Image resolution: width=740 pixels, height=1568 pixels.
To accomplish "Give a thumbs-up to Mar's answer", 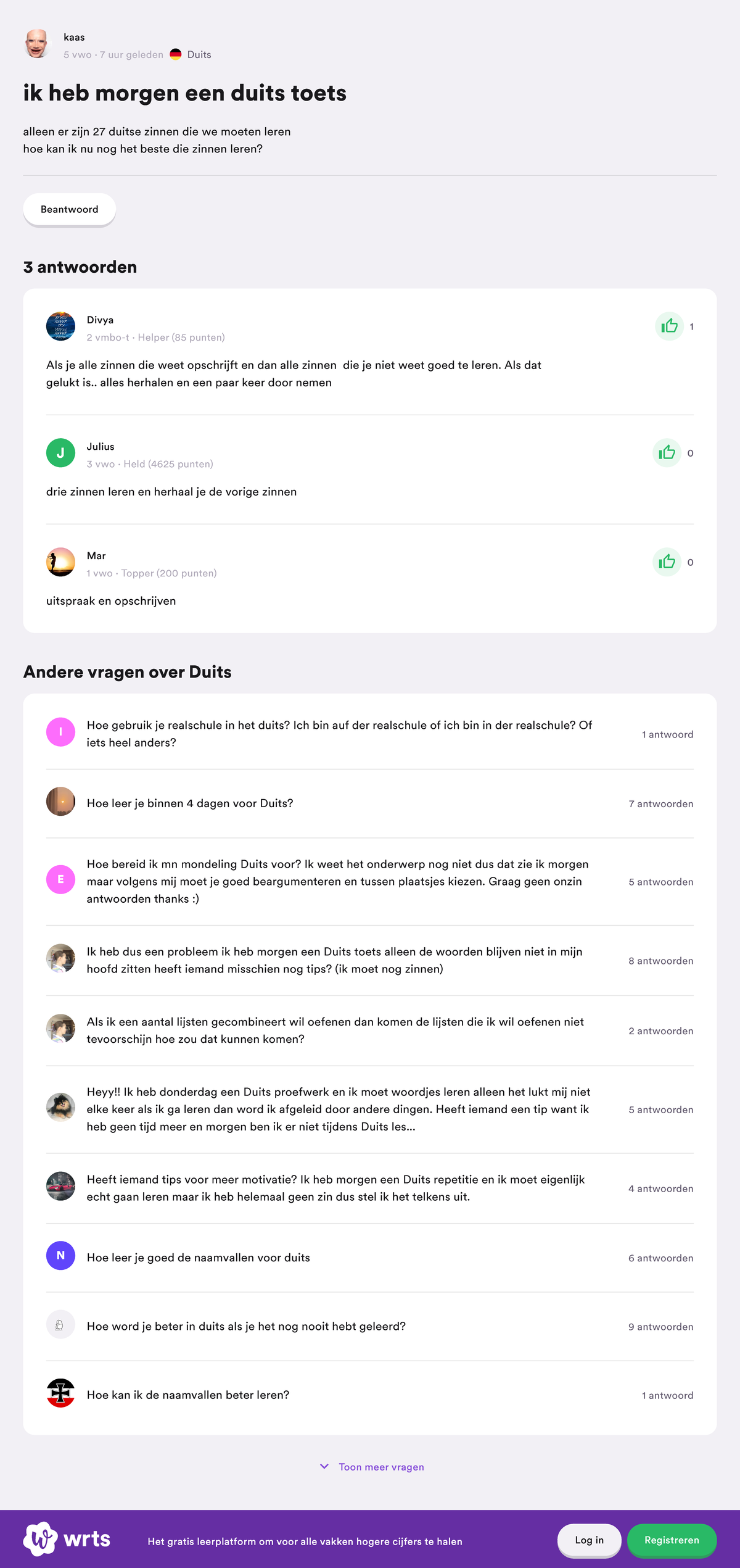I will 667,562.
